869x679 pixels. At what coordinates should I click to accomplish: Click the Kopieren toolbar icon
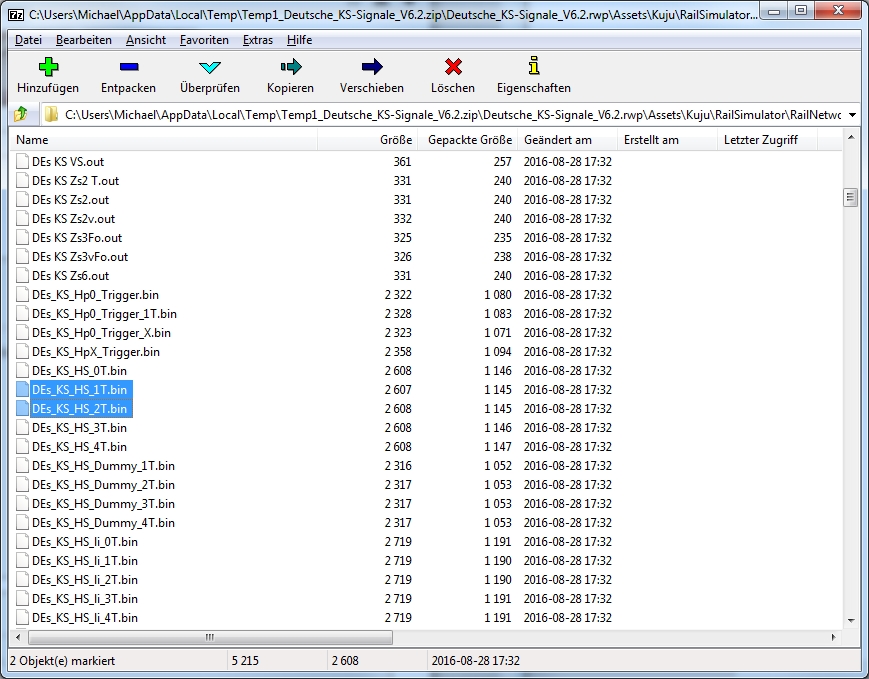tap(290, 68)
